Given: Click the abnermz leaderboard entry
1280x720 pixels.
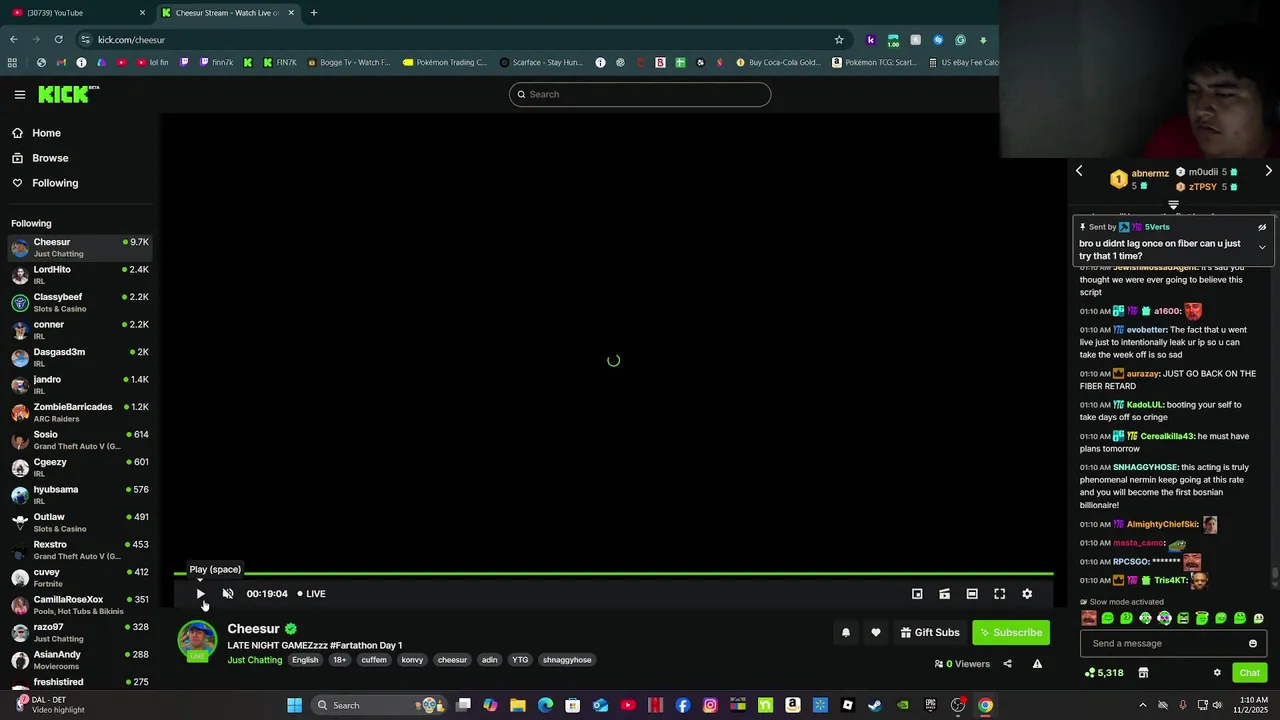Looking at the screenshot, I should pyautogui.click(x=1139, y=179).
